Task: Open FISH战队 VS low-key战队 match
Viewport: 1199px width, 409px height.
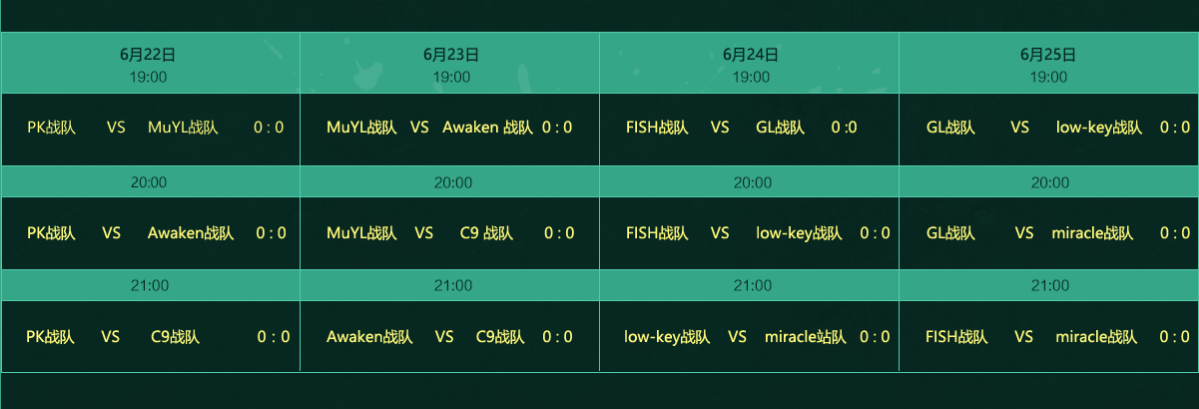Action: coord(749,233)
